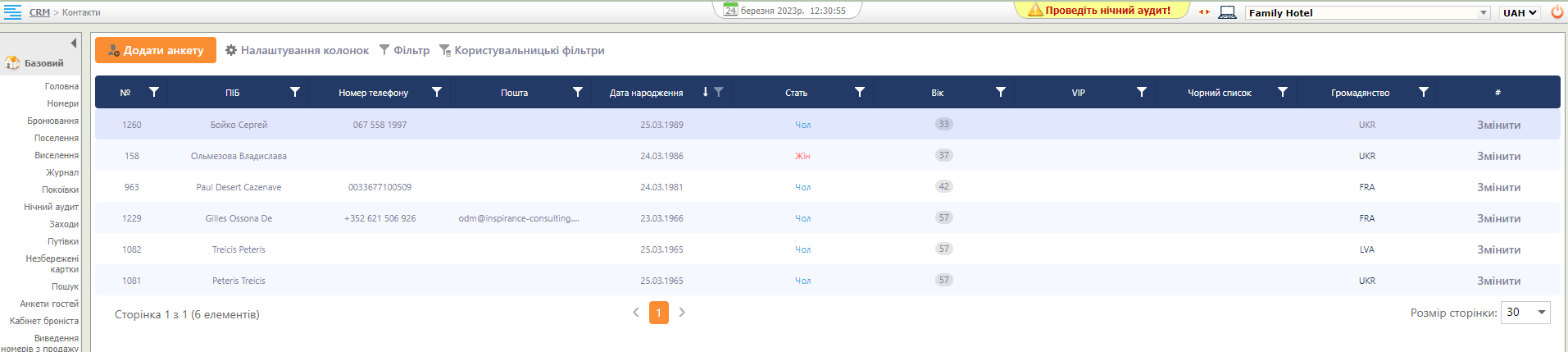Open filter on Стать column
The height and width of the screenshot is (352, 1568).
tap(860, 92)
